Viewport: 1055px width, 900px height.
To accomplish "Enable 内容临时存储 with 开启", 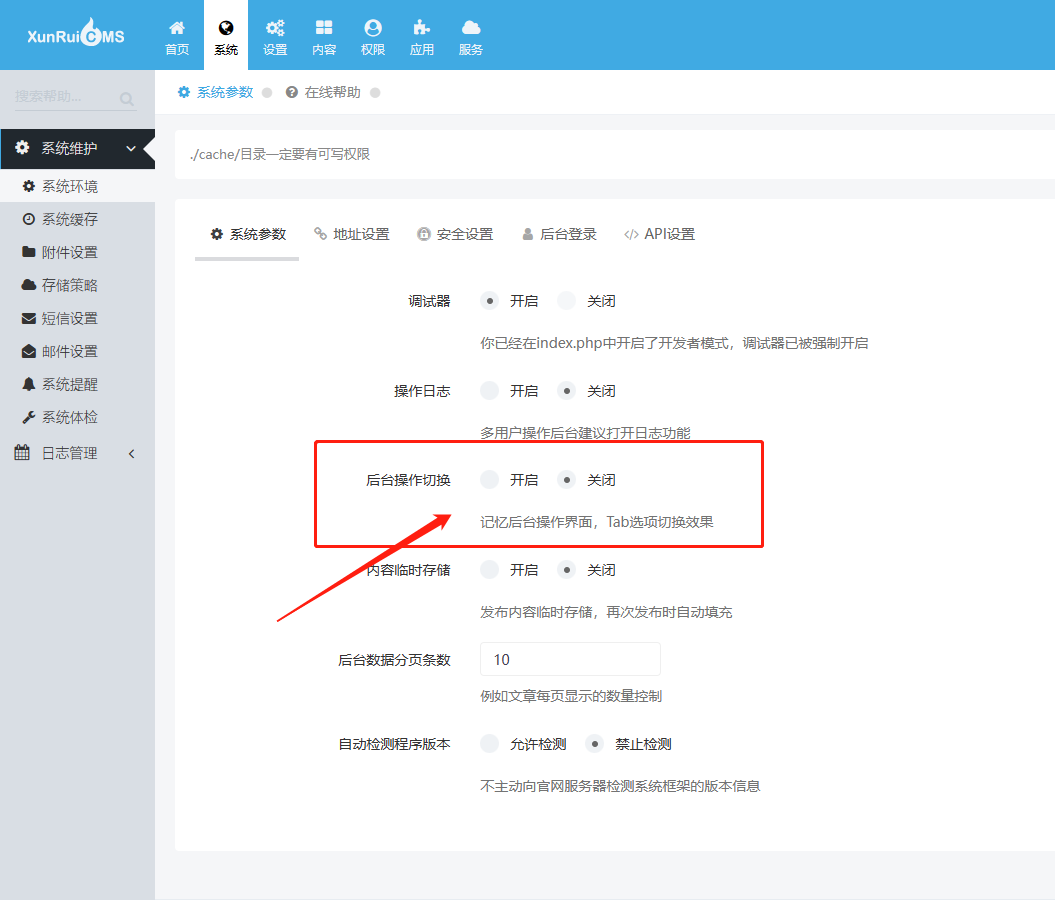I will (490, 570).
